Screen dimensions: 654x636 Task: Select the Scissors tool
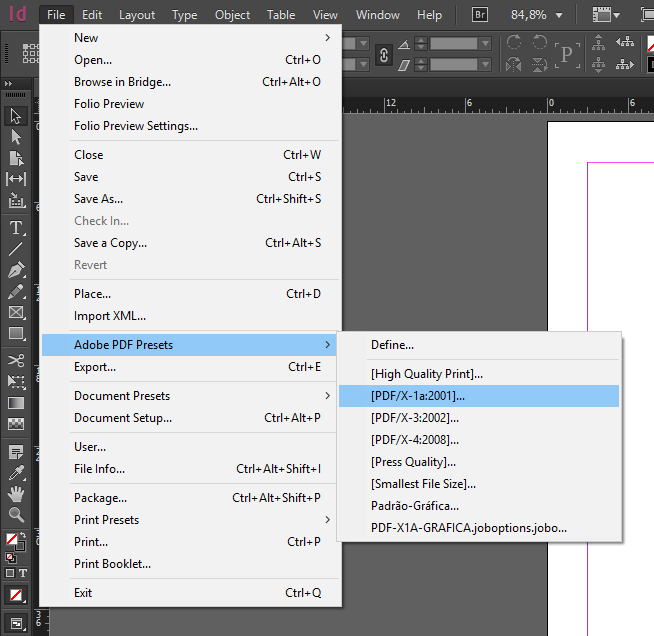[x=16, y=360]
